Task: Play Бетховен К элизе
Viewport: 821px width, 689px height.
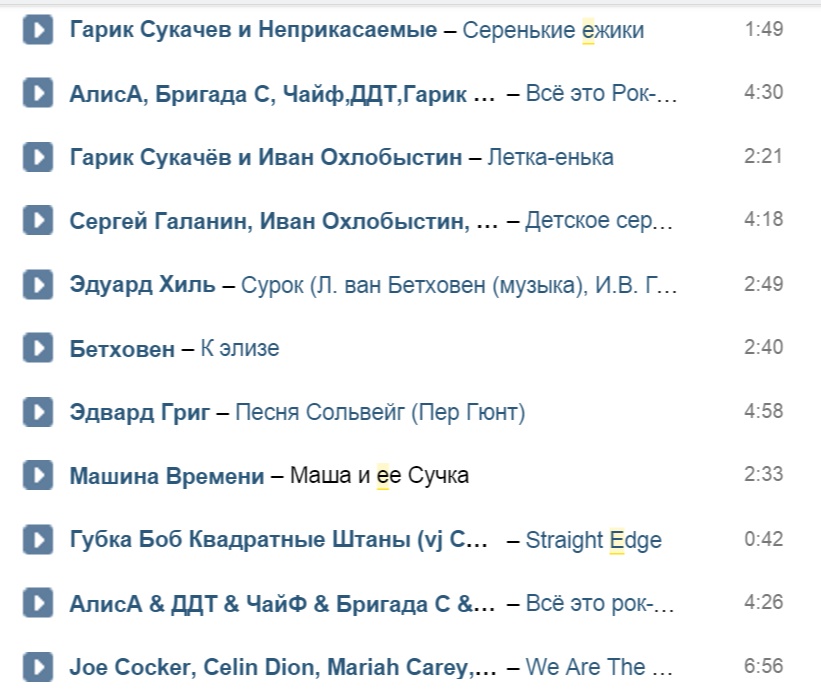Action: [38, 348]
